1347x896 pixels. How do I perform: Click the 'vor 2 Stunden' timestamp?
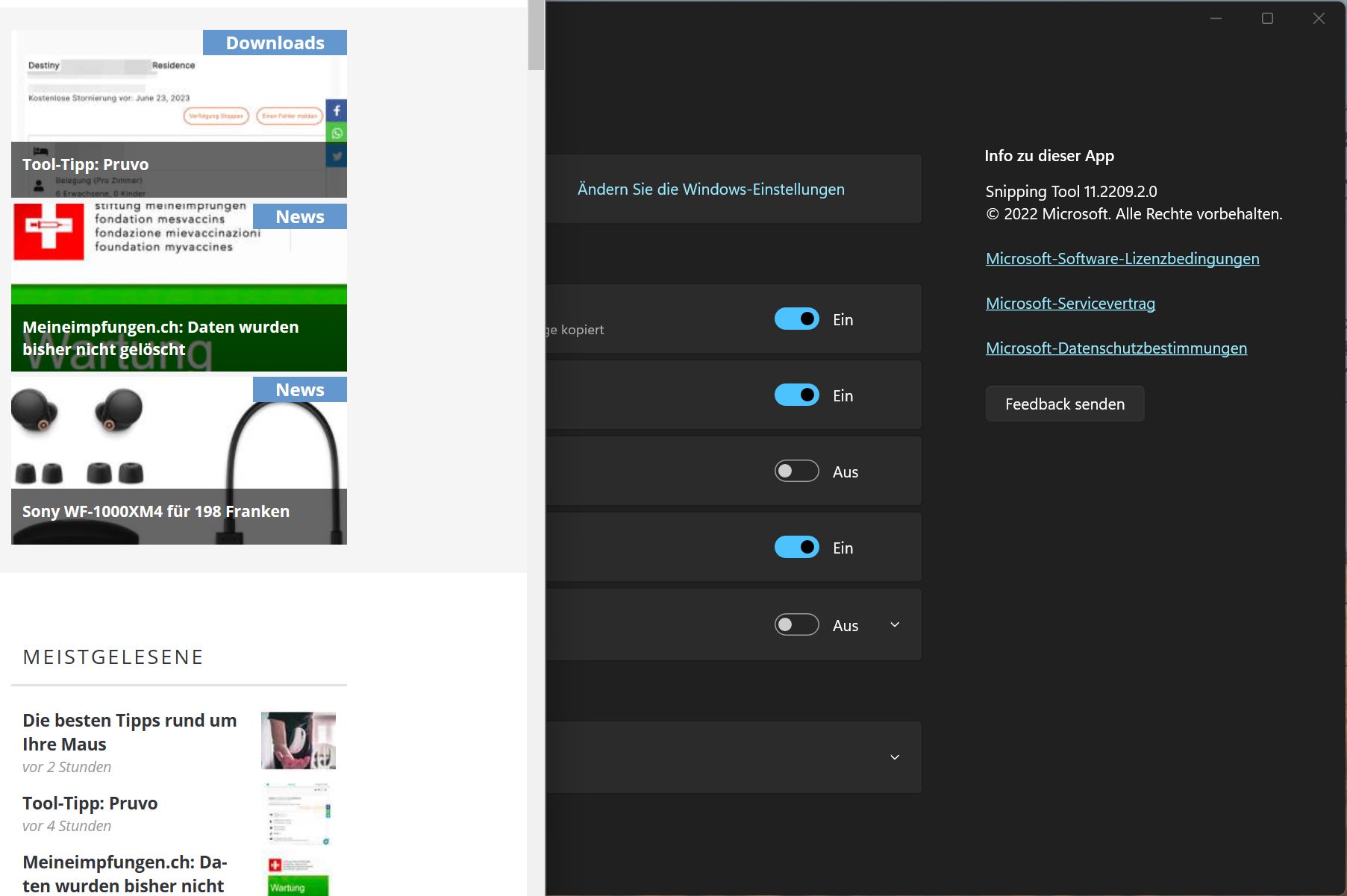point(67,767)
